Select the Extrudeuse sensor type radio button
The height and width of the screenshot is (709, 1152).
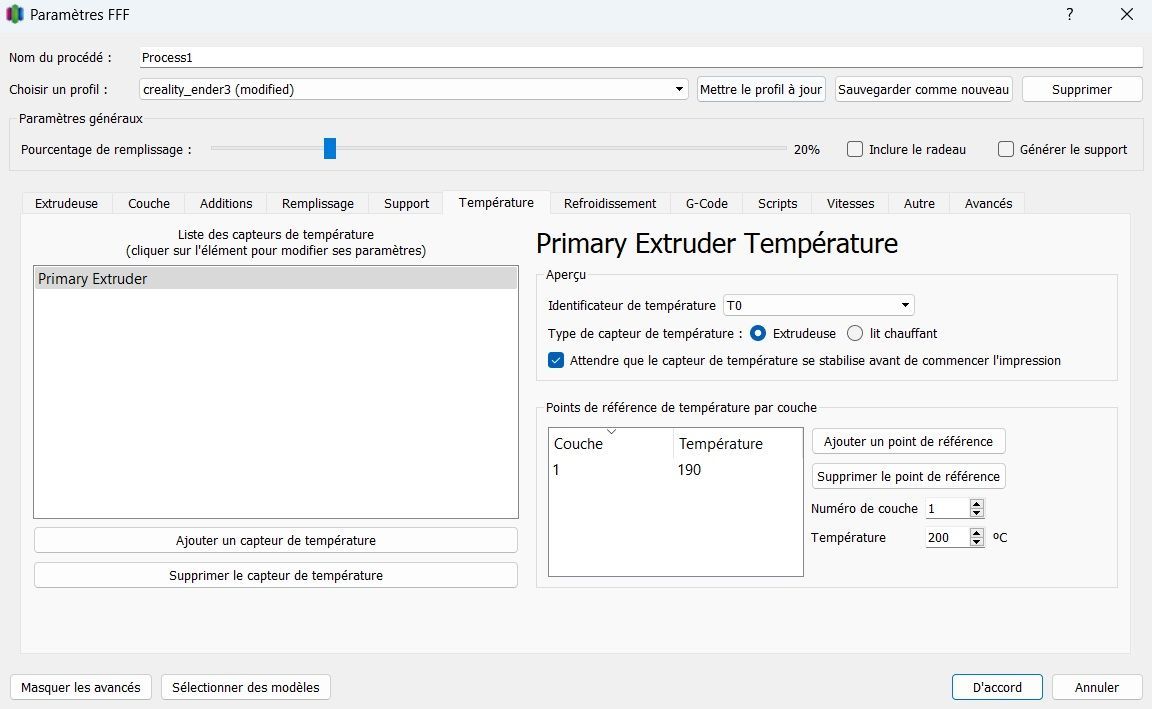(758, 333)
